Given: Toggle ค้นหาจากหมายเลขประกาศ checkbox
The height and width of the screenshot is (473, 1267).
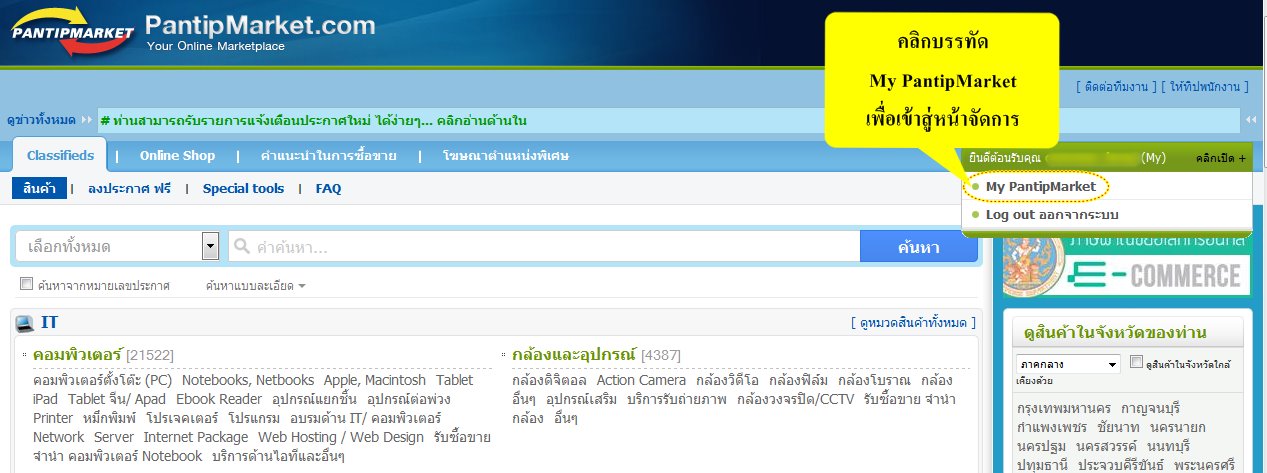Looking at the screenshot, I should pyautogui.click(x=27, y=285).
